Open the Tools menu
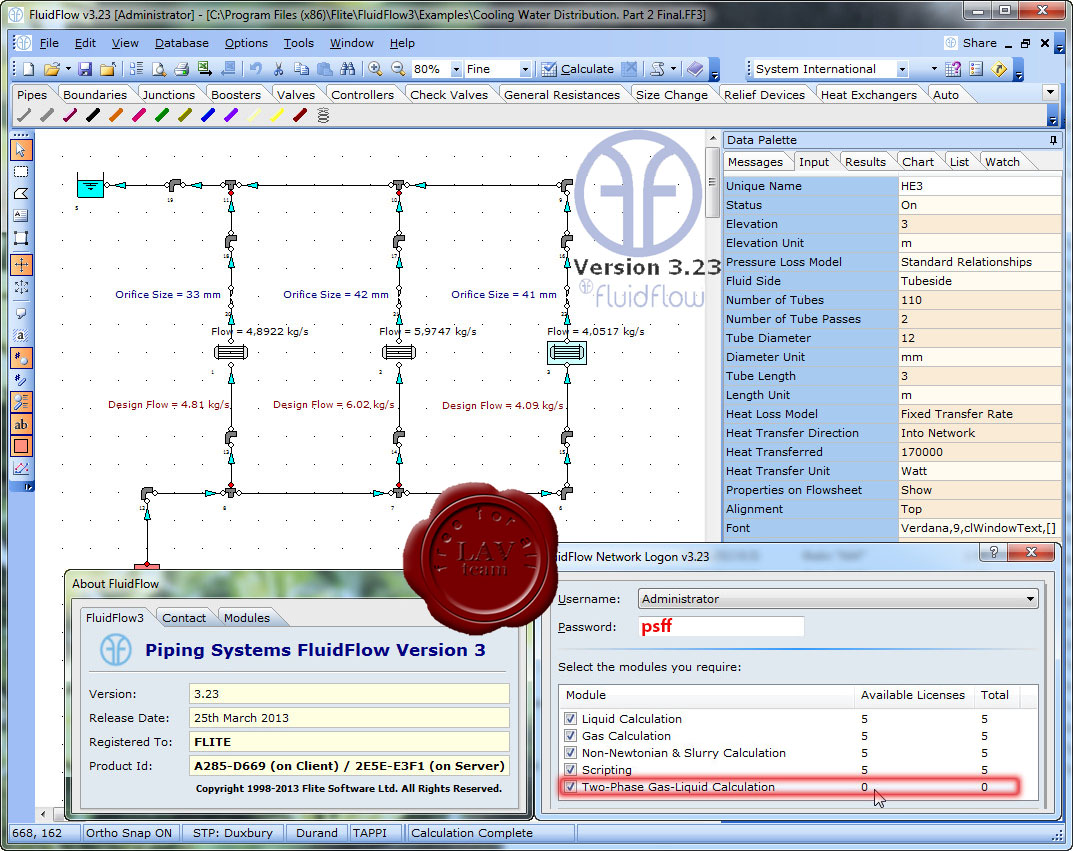Viewport: 1073px width, 851px height. tap(298, 43)
